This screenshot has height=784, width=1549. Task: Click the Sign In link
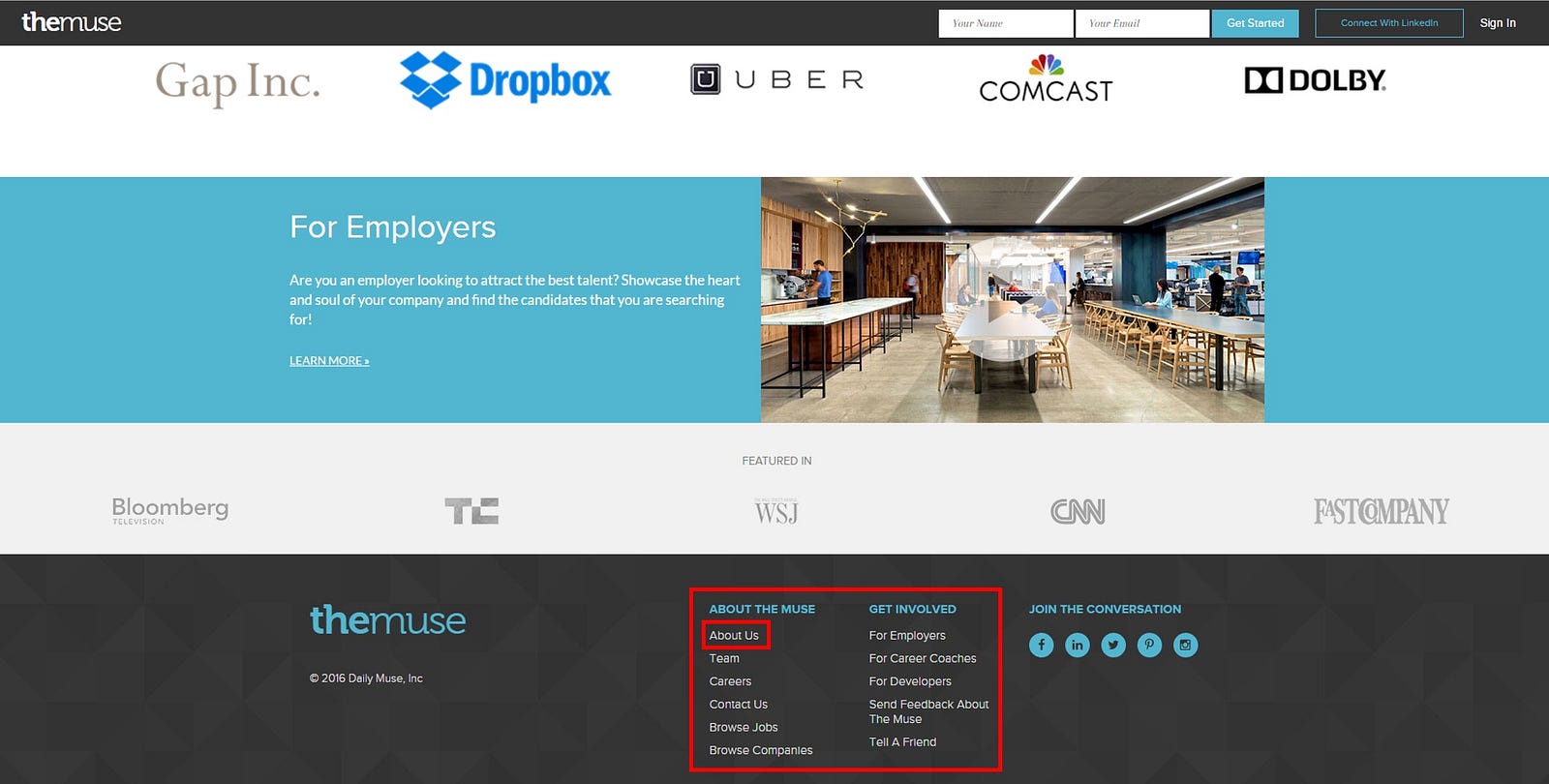tap(1498, 23)
